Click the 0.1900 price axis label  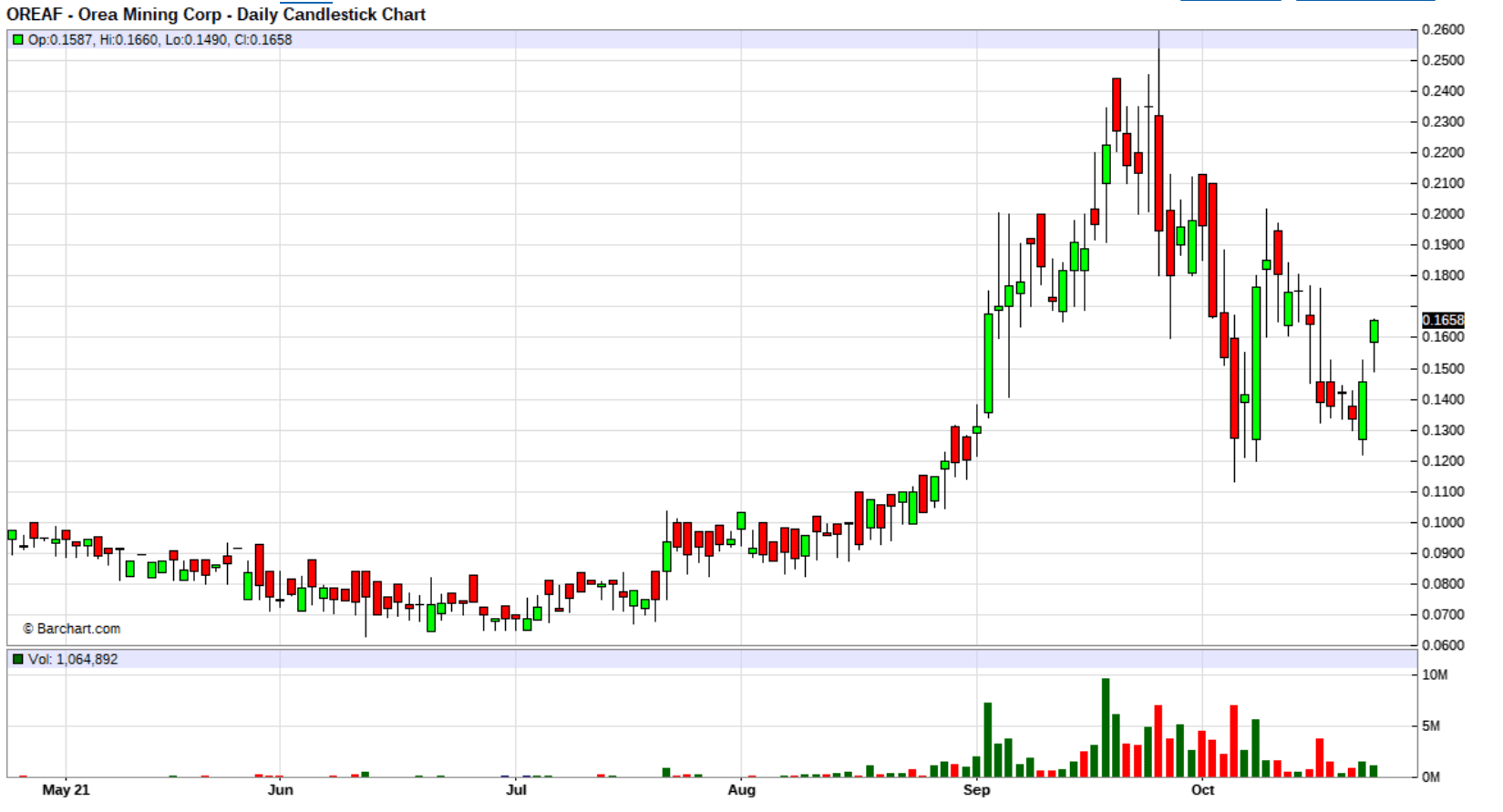[x=1443, y=245]
